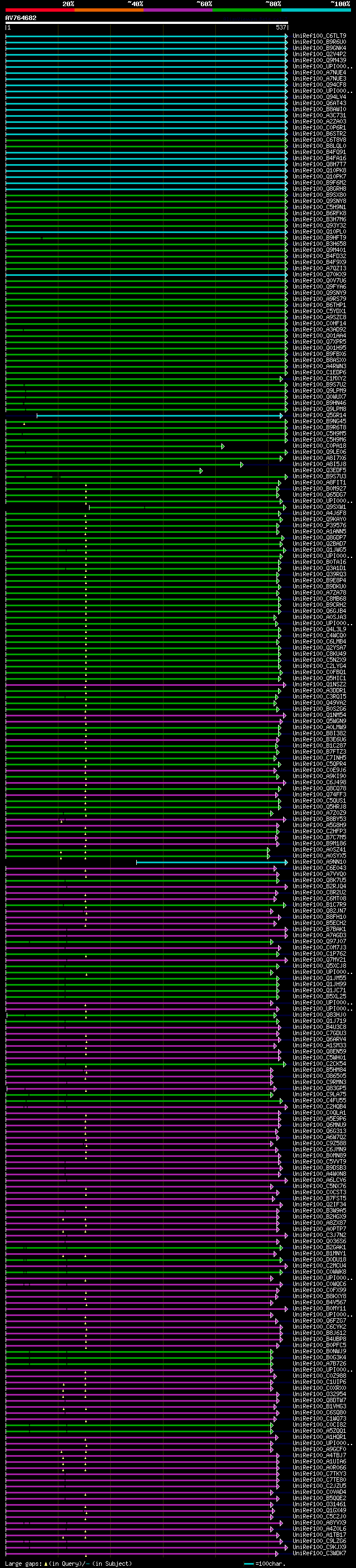Select hit label UniRef100_Q9SXW1
The image size is (356, 1568).
click(319, 507)
